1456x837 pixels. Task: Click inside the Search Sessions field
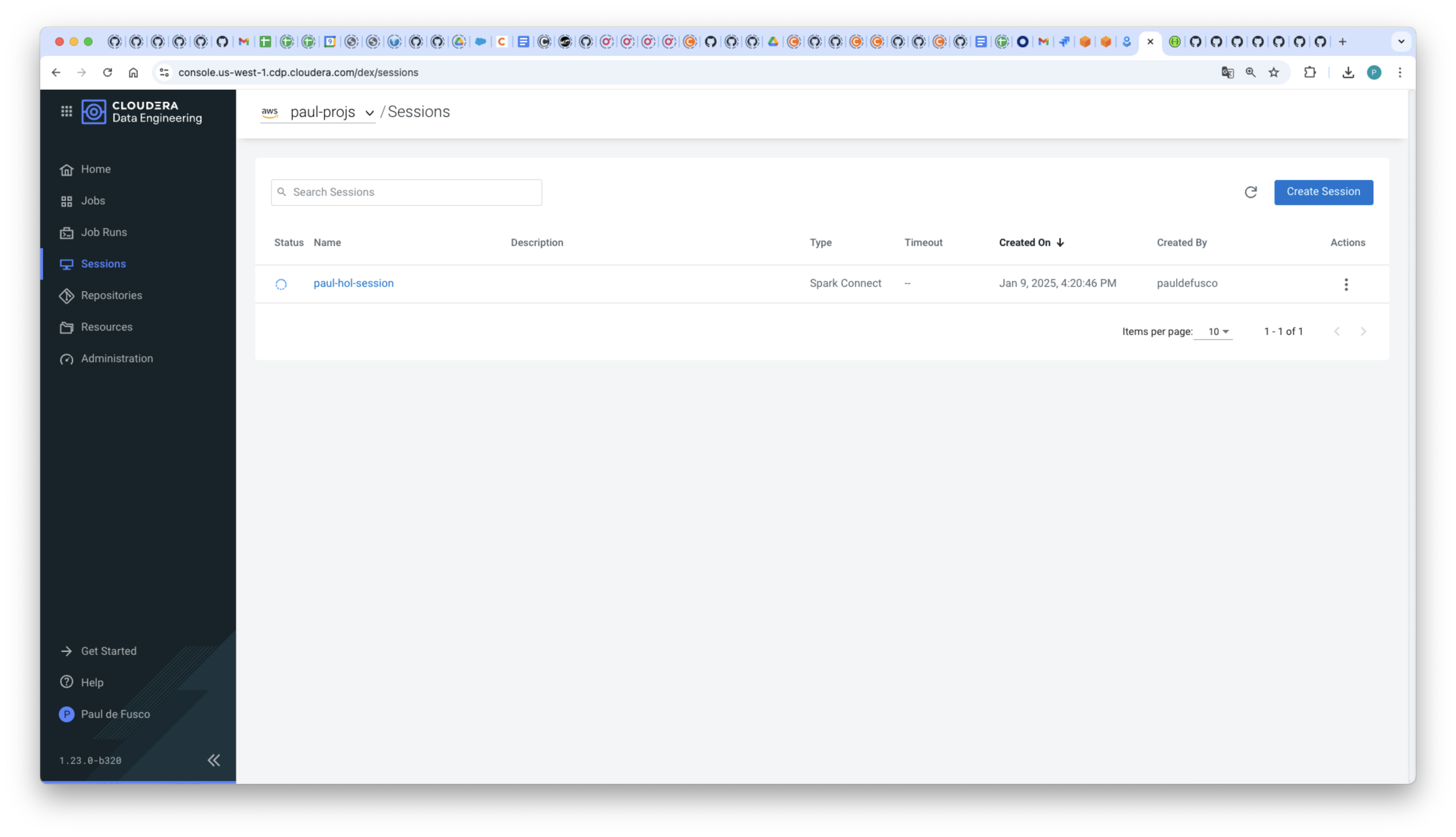tap(406, 192)
